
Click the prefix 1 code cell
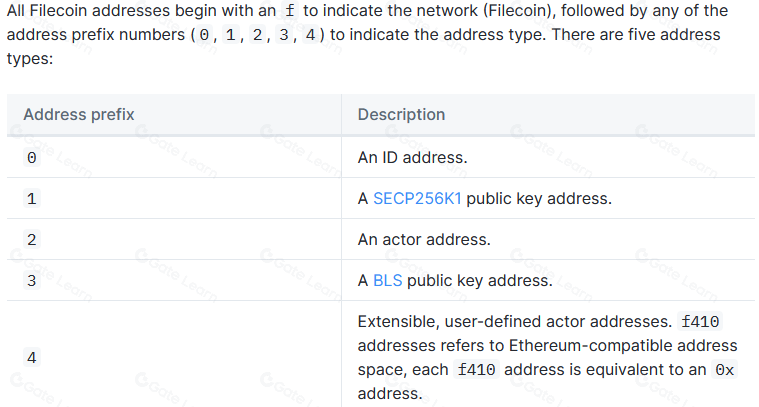coord(31,199)
